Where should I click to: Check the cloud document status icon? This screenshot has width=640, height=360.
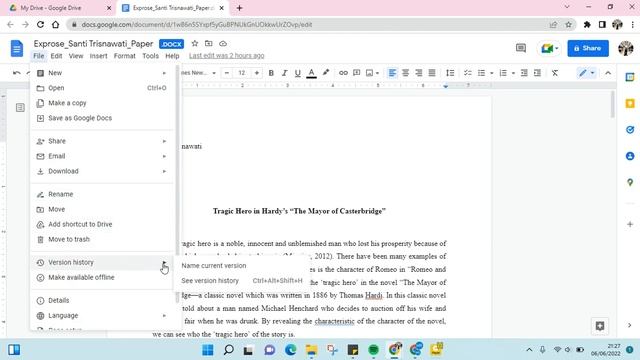coord(223,43)
